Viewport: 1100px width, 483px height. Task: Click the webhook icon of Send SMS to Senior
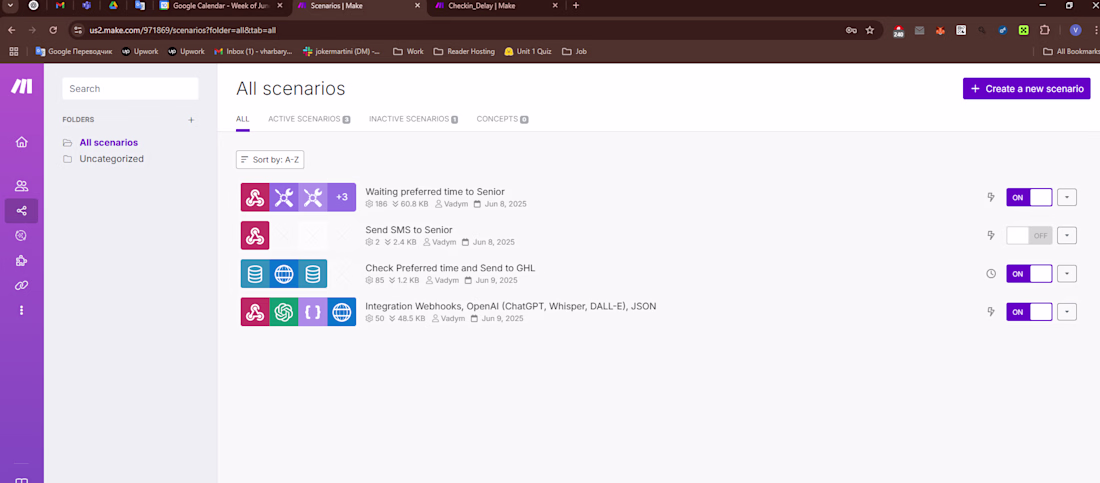[x=255, y=235]
